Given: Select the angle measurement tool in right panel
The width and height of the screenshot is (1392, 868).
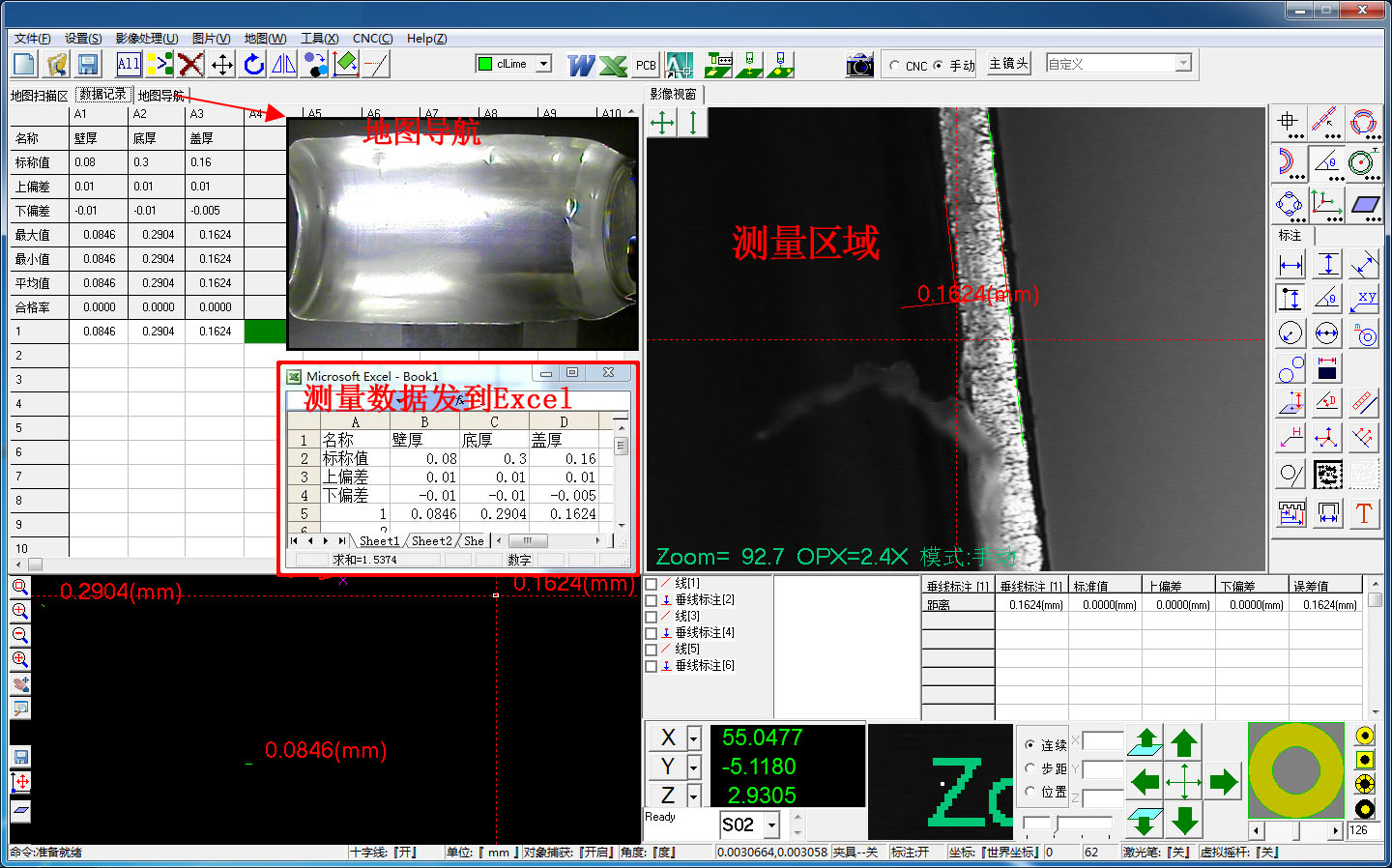Looking at the screenshot, I should click(x=1326, y=162).
